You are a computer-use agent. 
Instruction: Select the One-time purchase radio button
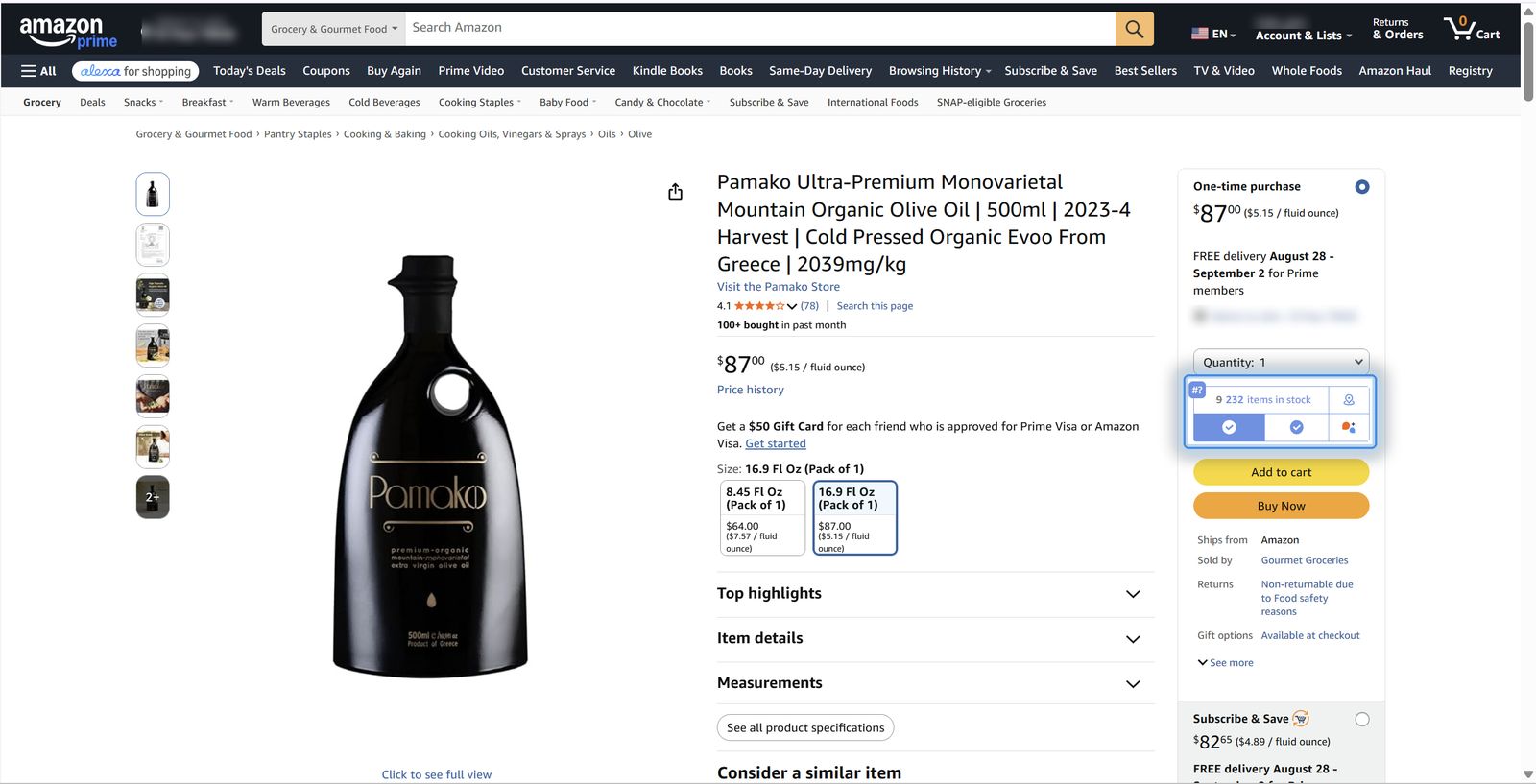[x=1361, y=187]
